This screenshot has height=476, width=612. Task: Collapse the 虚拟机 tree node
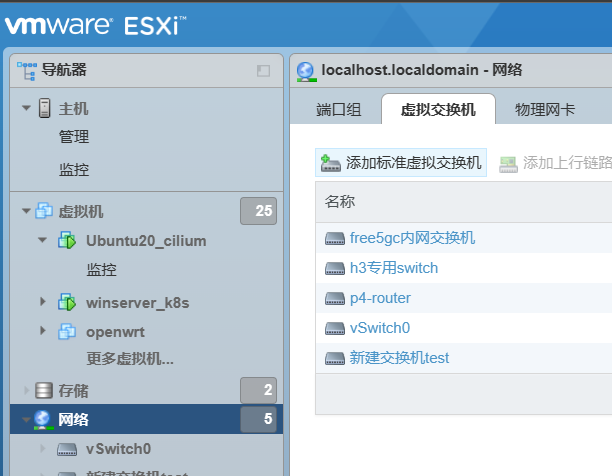25,211
